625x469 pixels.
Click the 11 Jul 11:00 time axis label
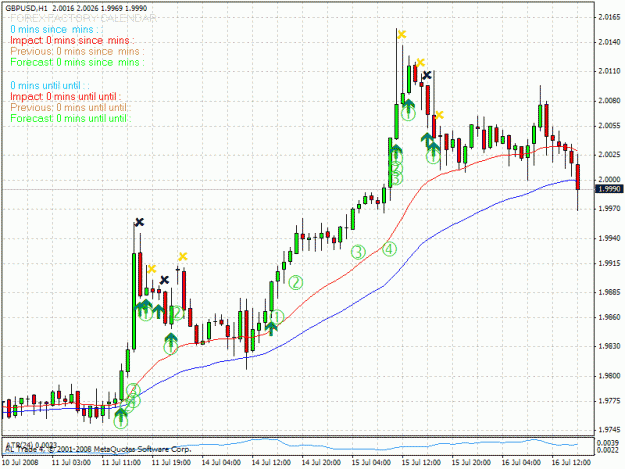pos(121,462)
